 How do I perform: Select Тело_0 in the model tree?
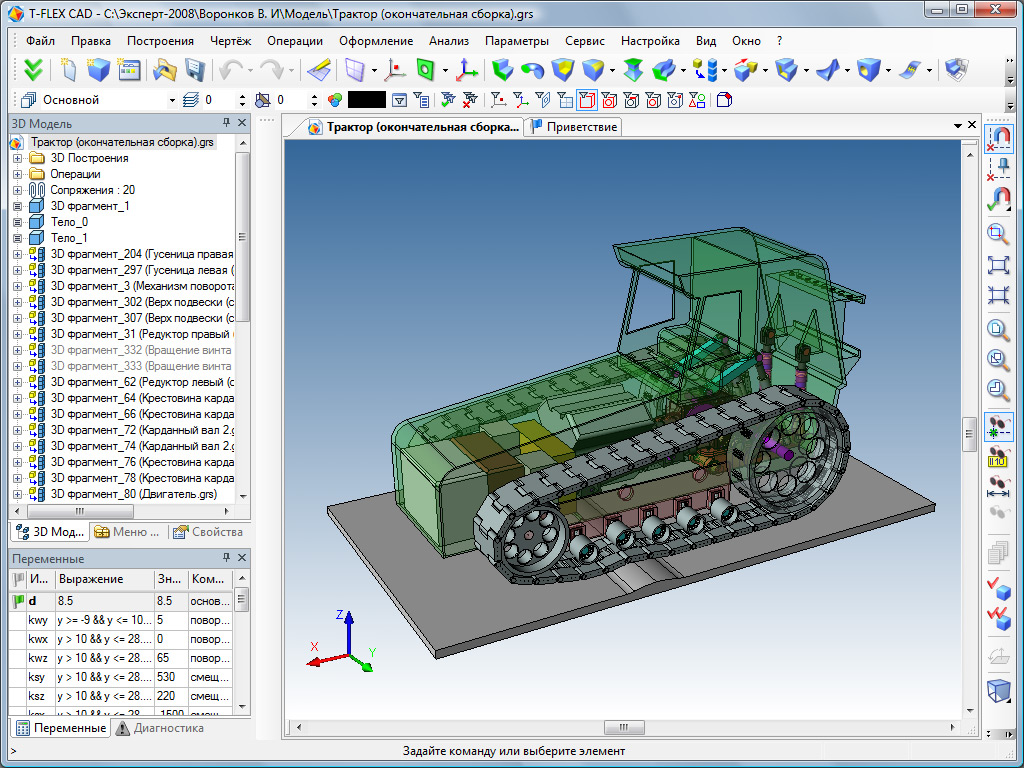click(69, 222)
